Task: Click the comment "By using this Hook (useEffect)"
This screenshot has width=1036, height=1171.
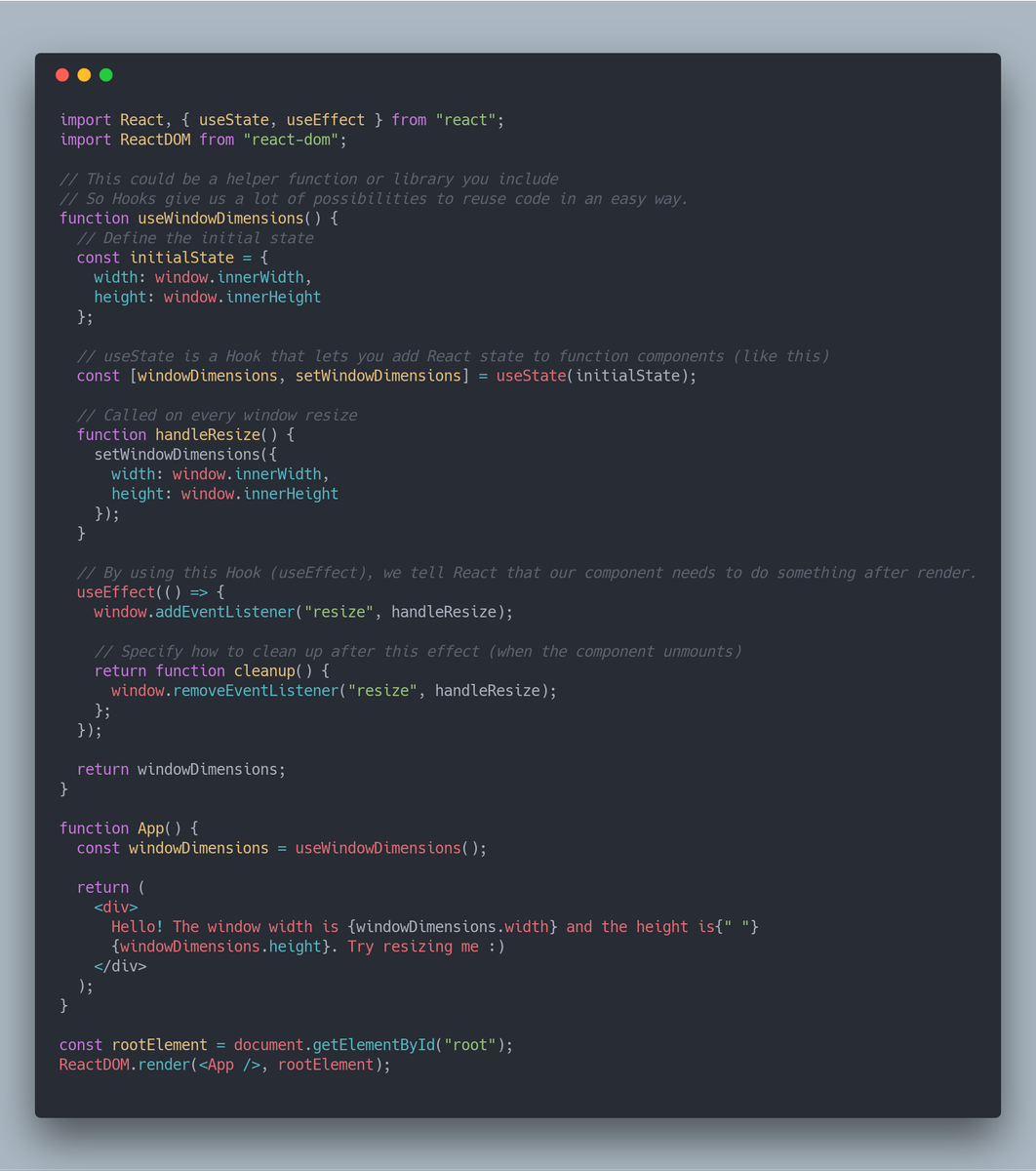Action: point(527,573)
